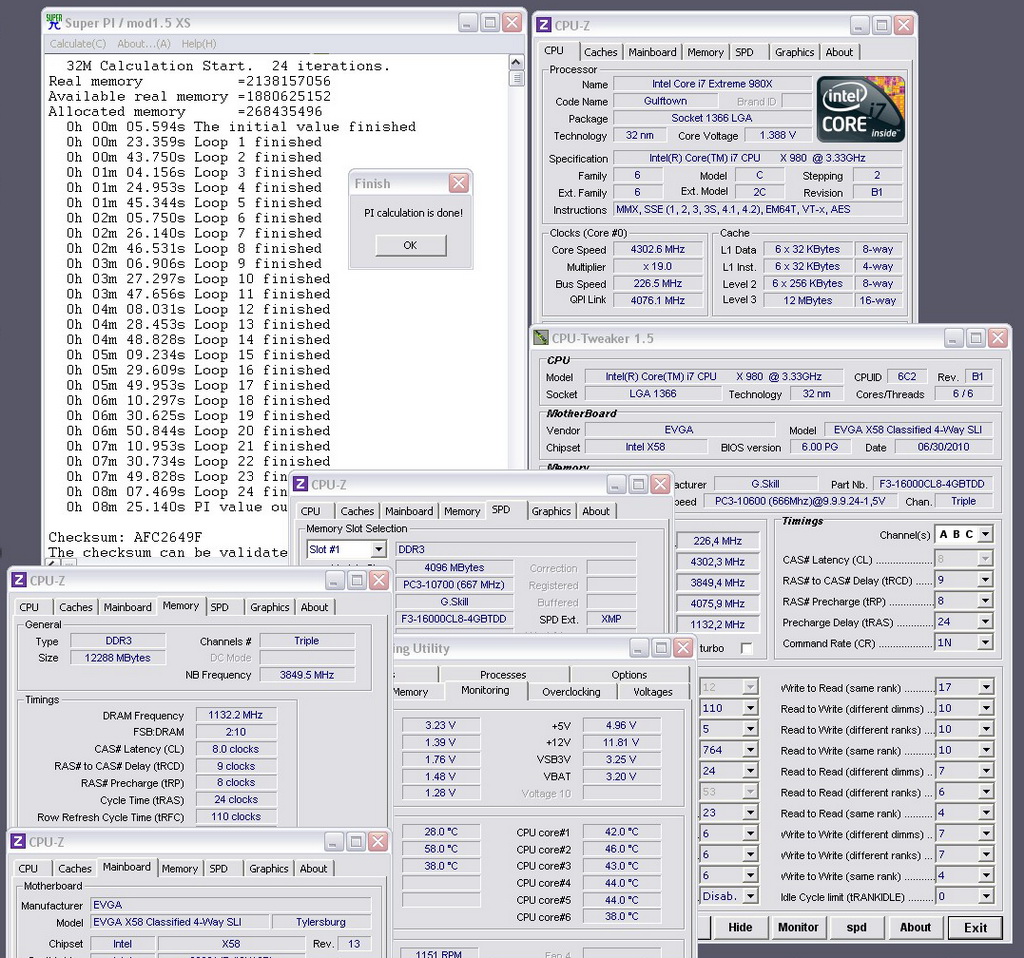
Task: Click the BIOS version 6.00 PG value
Action: click(820, 447)
